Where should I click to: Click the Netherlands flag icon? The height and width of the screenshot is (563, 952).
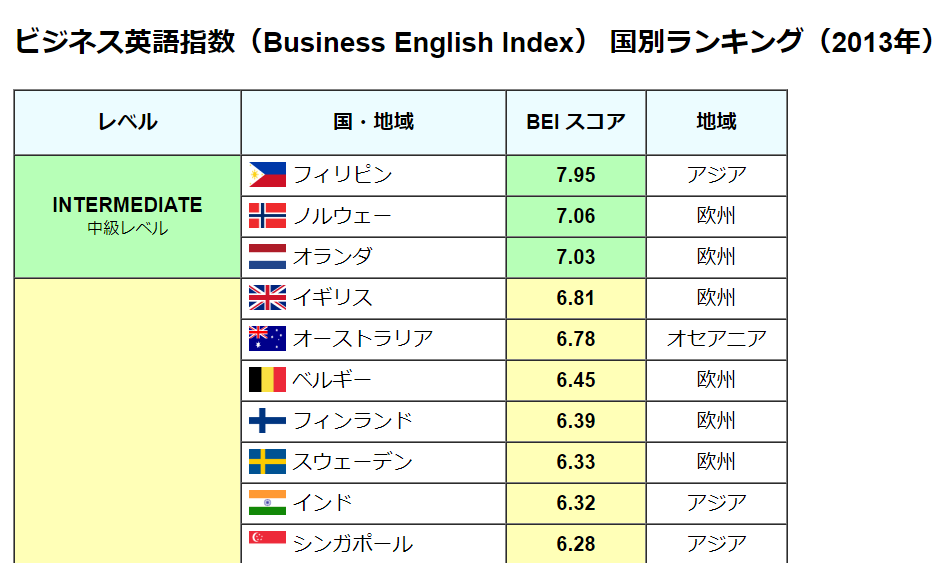(267, 257)
